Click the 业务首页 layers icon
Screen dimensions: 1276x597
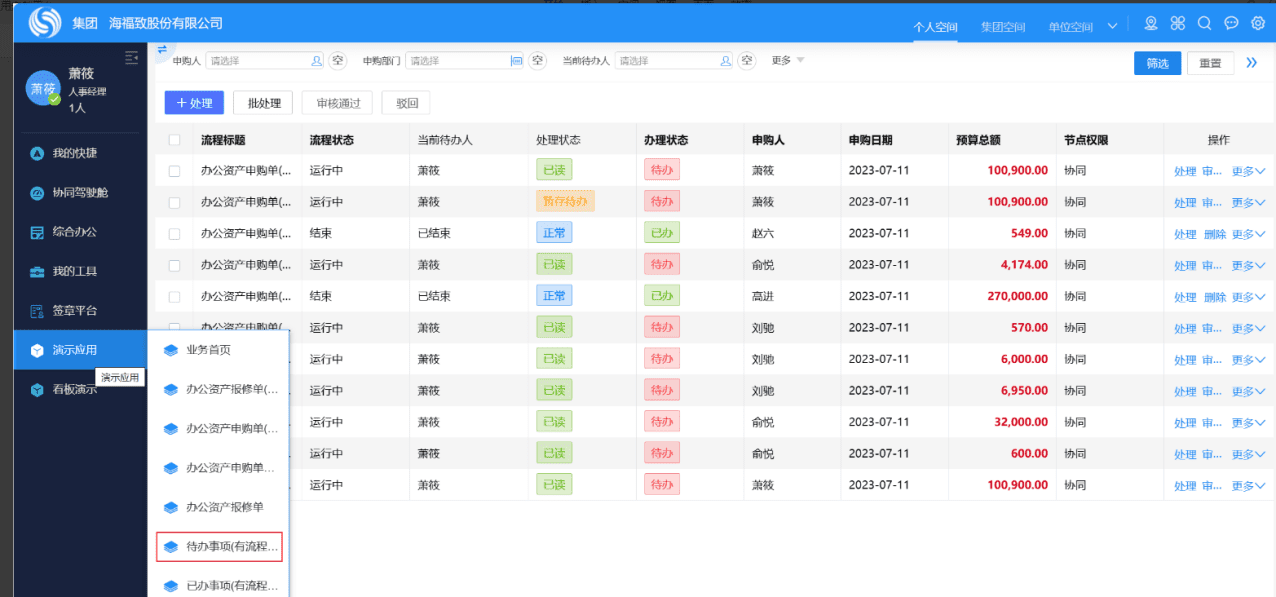[170, 350]
